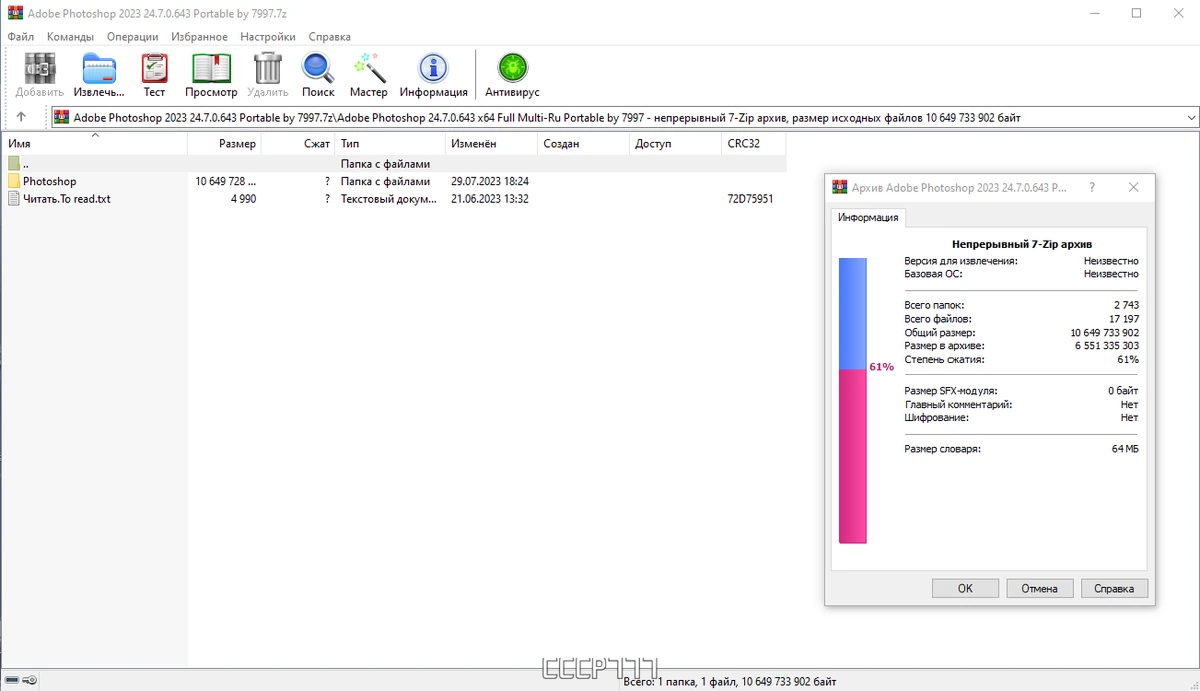Open the Справка menu
Image resolution: width=1200 pixels, height=691 pixels.
click(x=329, y=37)
